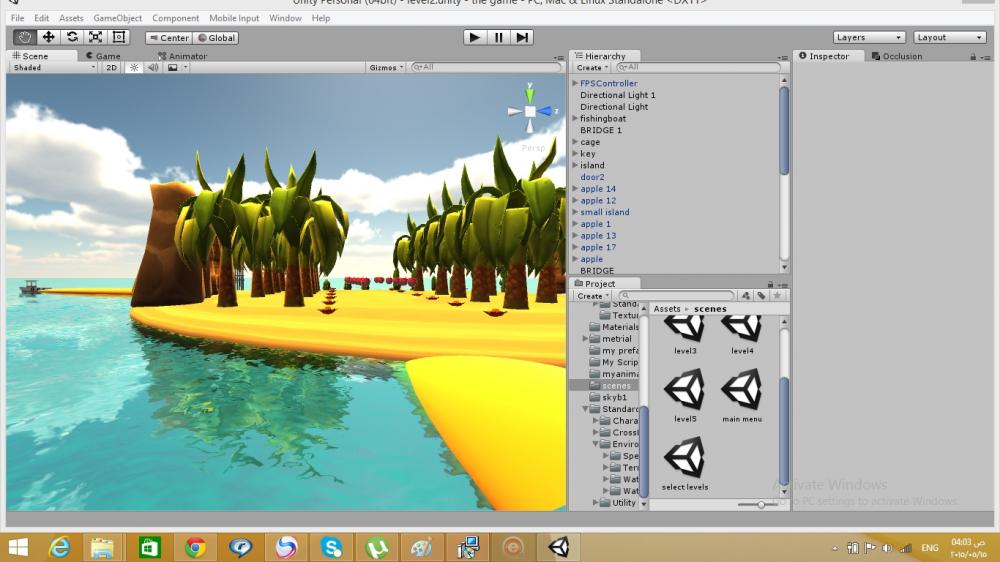1000x562 pixels.
Task: Open the Layout dropdown
Action: tap(950, 38)
